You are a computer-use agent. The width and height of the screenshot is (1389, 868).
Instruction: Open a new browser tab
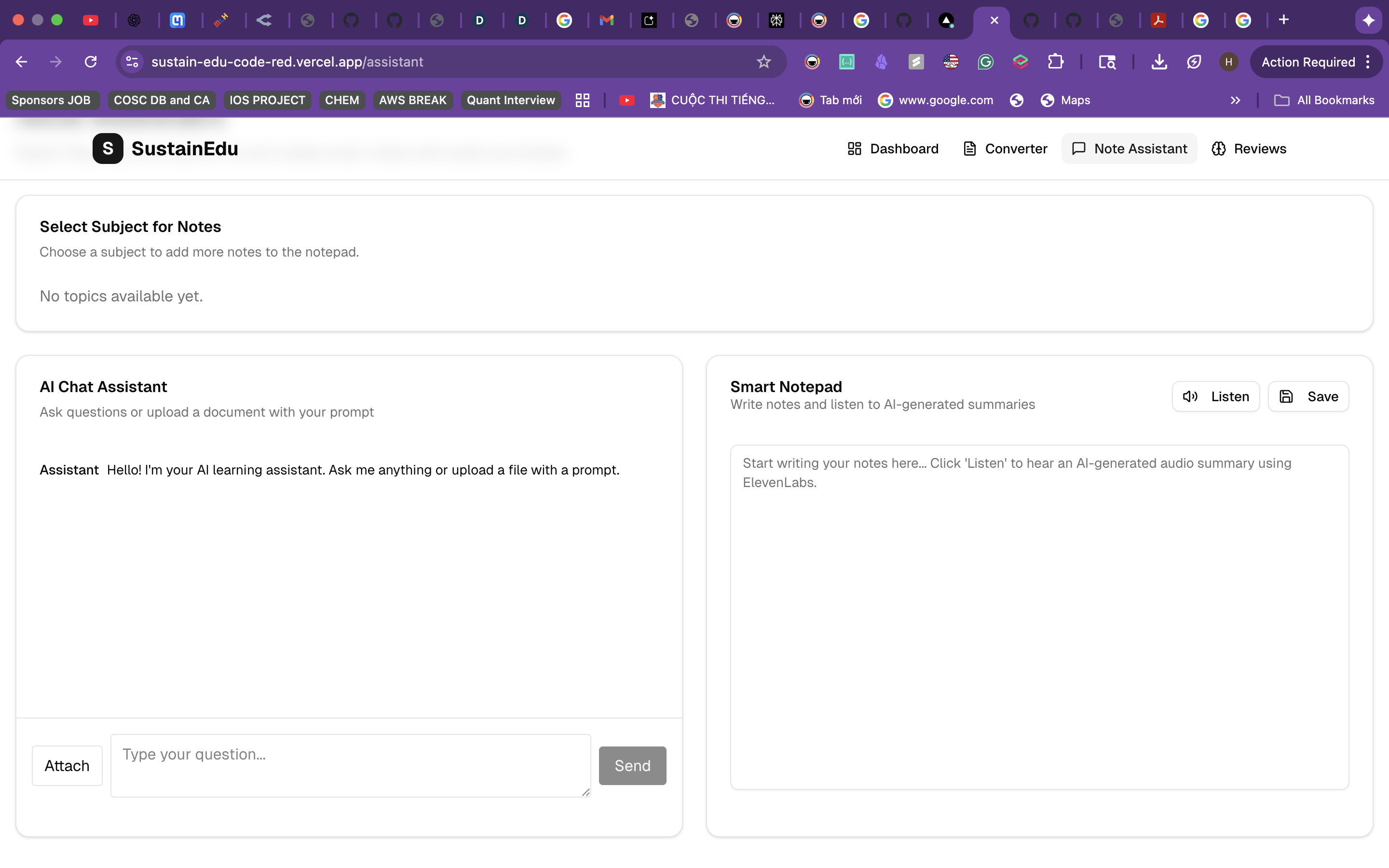click(x=1284, y=20)
